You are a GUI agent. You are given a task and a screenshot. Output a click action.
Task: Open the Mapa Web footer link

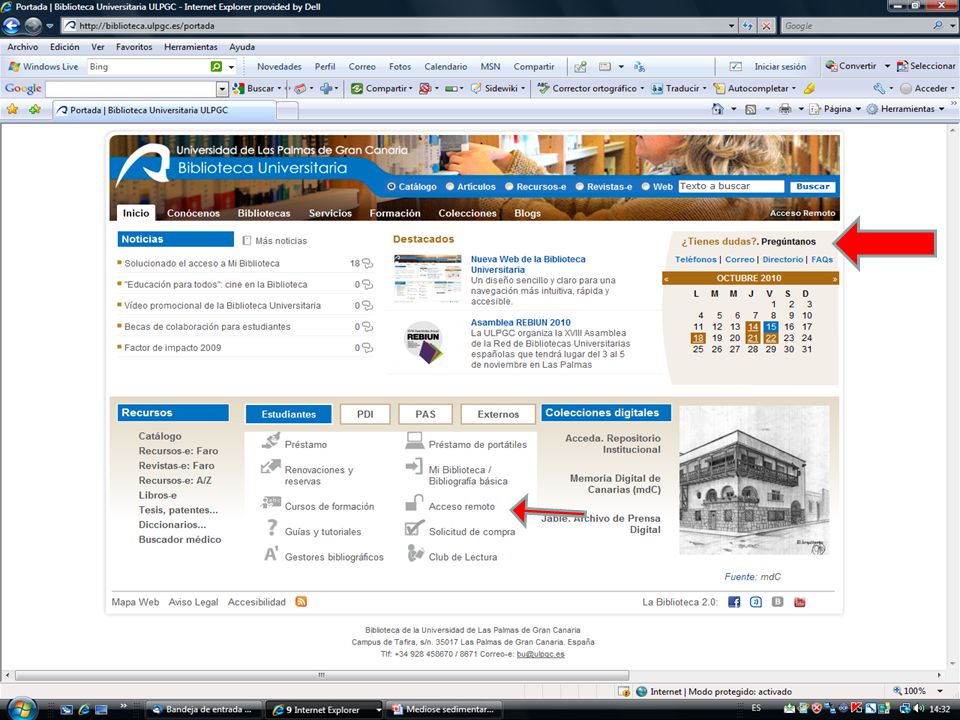(135, 602)
